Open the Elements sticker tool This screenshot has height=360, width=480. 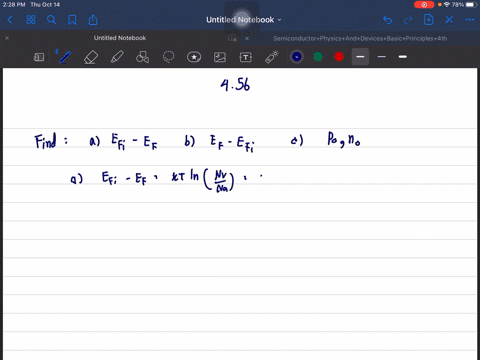pos(194,57)
